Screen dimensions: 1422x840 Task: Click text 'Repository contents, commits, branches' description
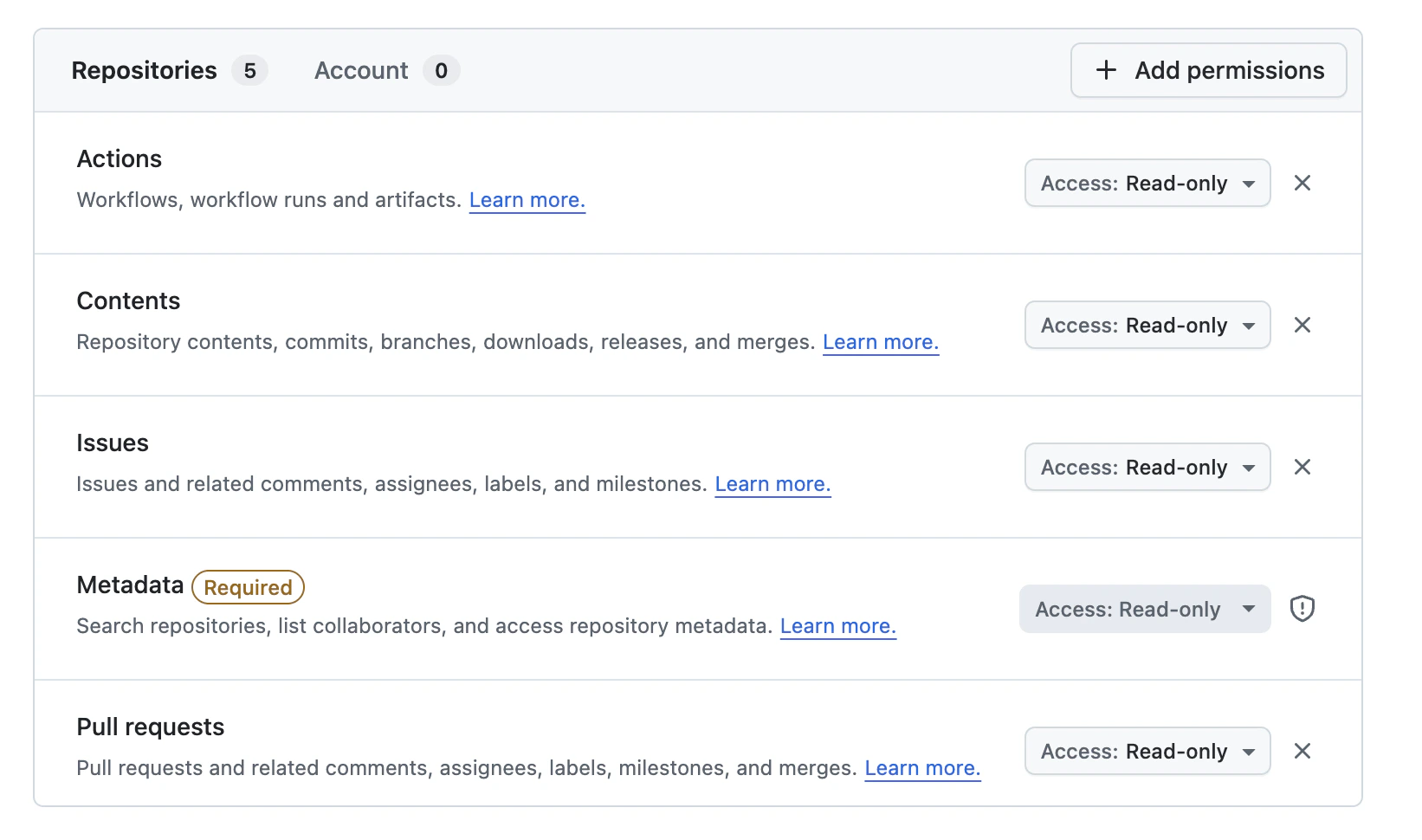(x=446, y=342)
